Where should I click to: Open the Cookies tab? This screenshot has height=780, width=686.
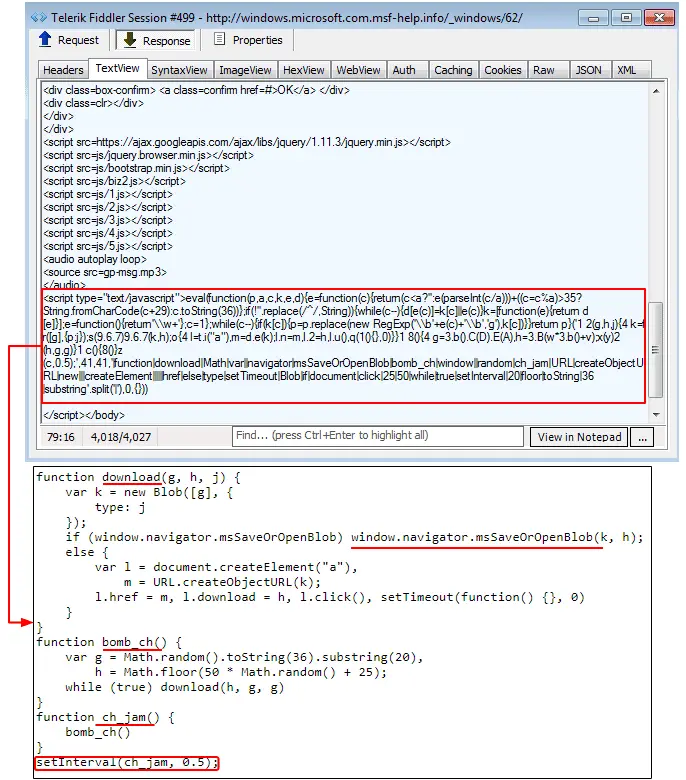pyautogui.click(x=503, y=70)
